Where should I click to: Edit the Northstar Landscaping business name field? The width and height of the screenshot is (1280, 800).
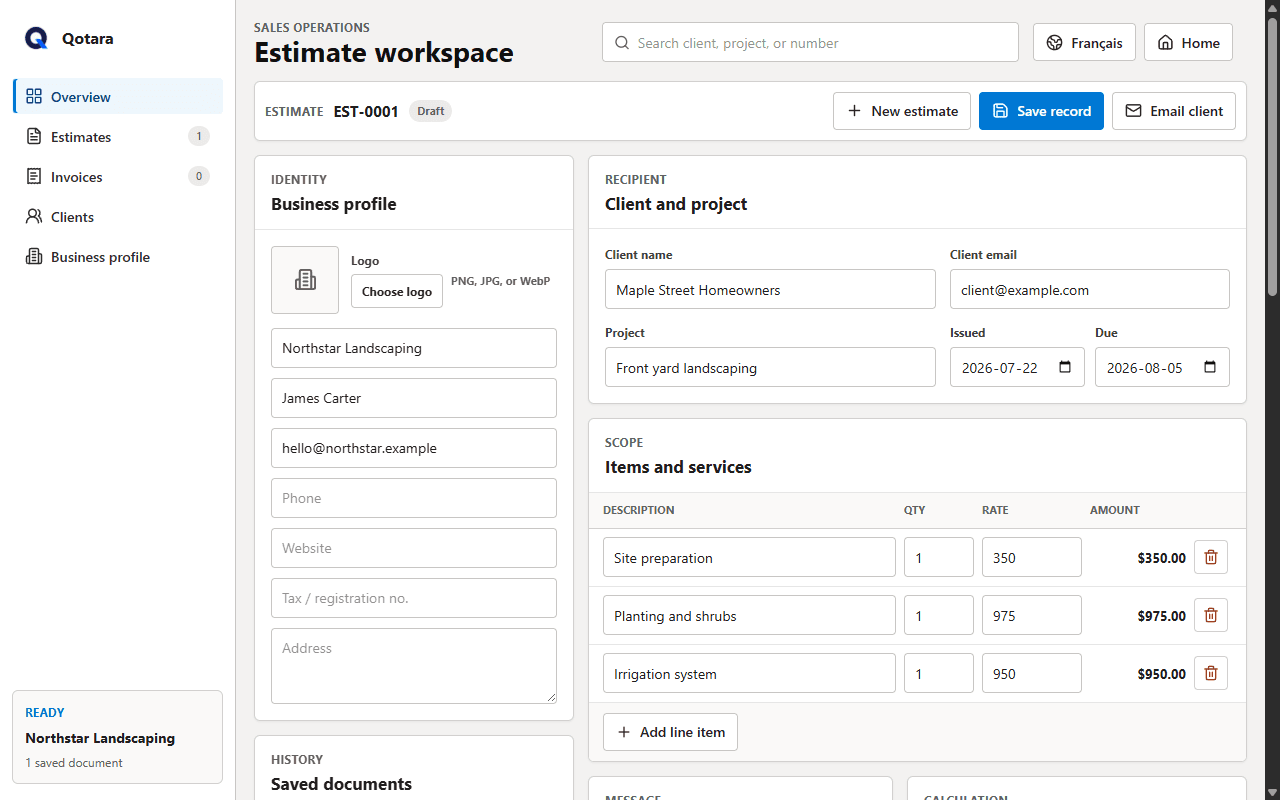point(414,348)
